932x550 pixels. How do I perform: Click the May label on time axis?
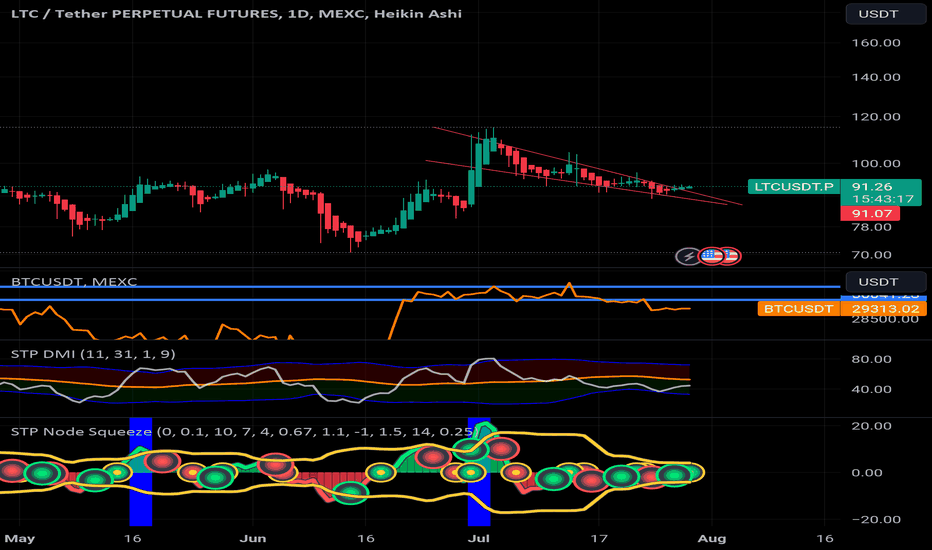pos(20,539)
